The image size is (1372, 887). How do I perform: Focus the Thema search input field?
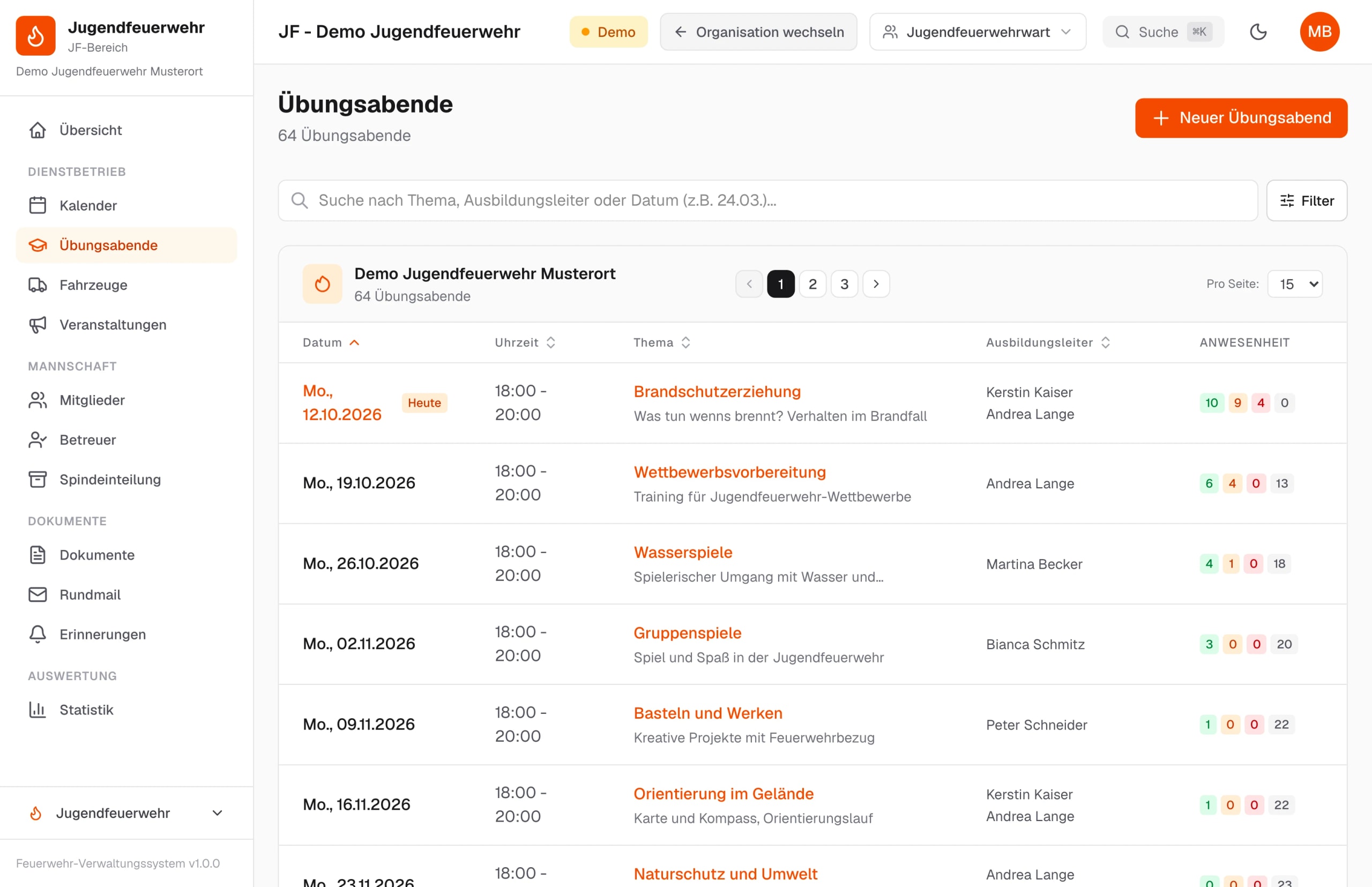(767, 200)
